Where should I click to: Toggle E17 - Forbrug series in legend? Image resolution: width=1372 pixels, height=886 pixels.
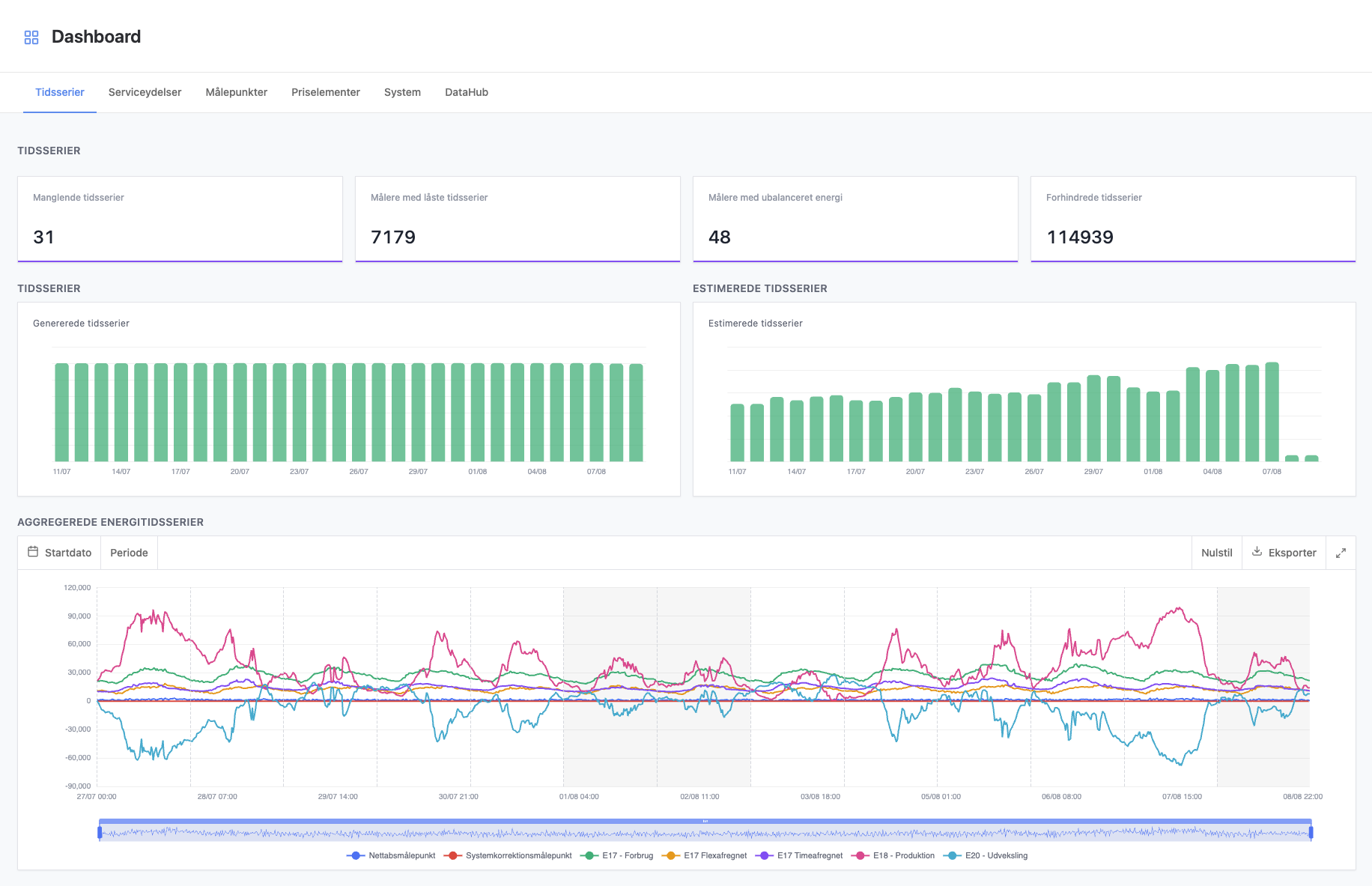616,855
